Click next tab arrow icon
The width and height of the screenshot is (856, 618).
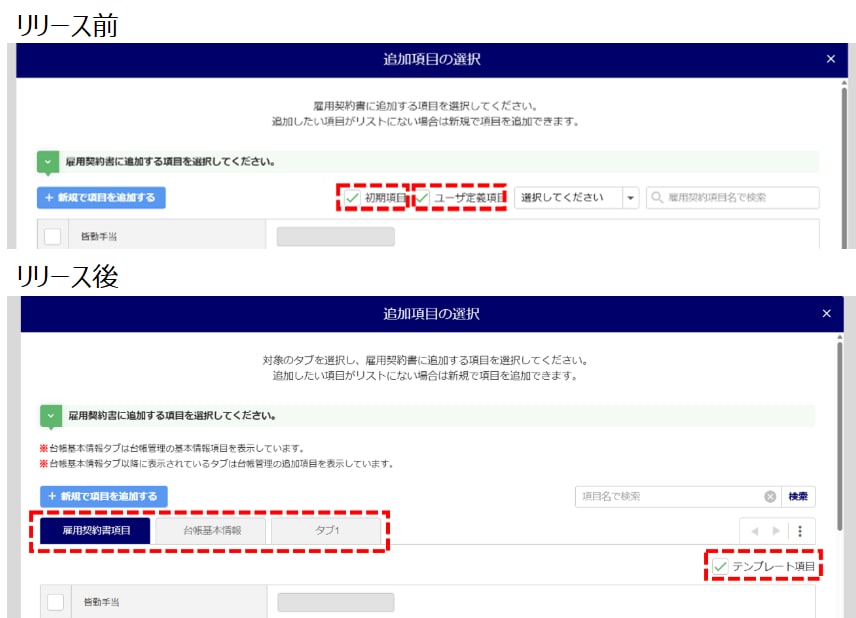776,531
